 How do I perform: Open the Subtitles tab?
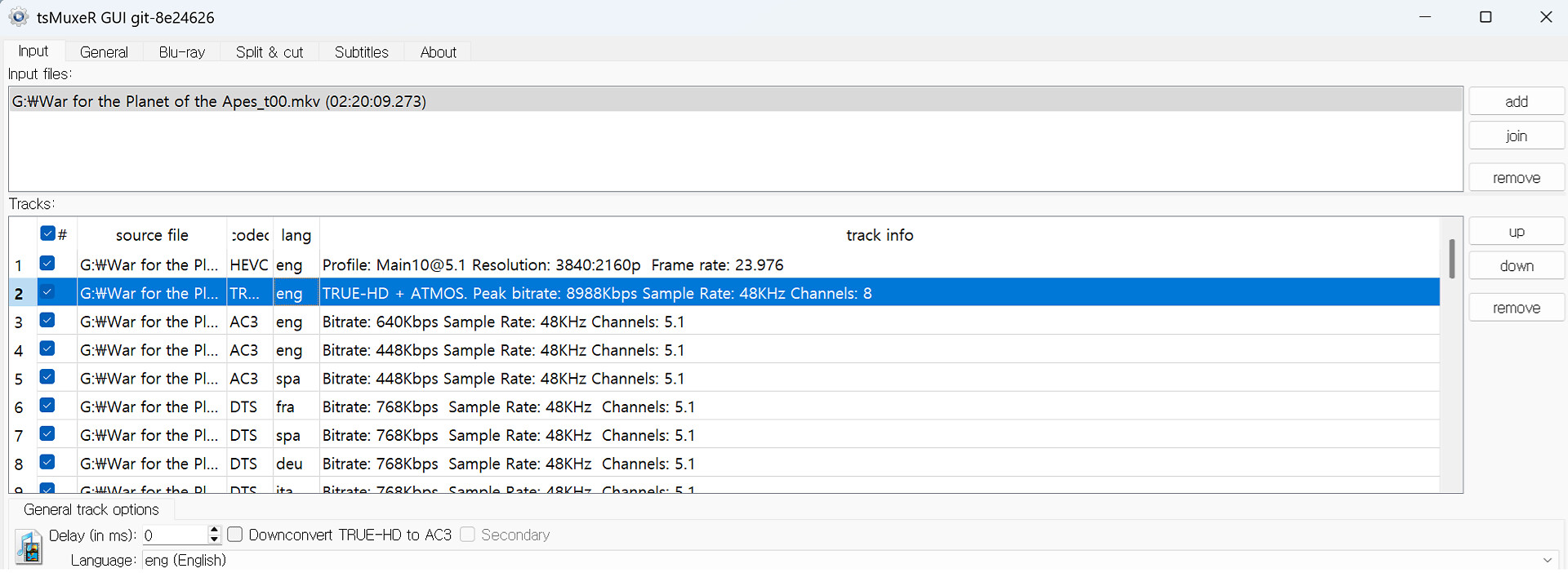pyautogui.click(x=361, y=52)
